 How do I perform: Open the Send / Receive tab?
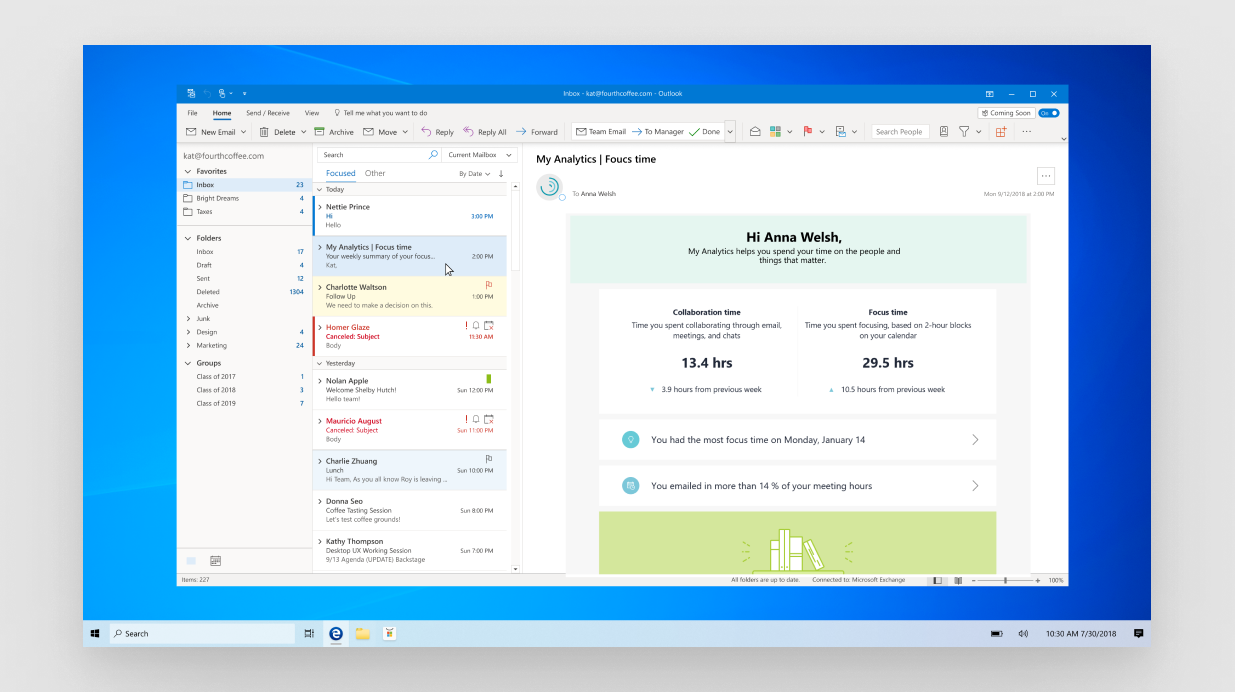(268, 113)
